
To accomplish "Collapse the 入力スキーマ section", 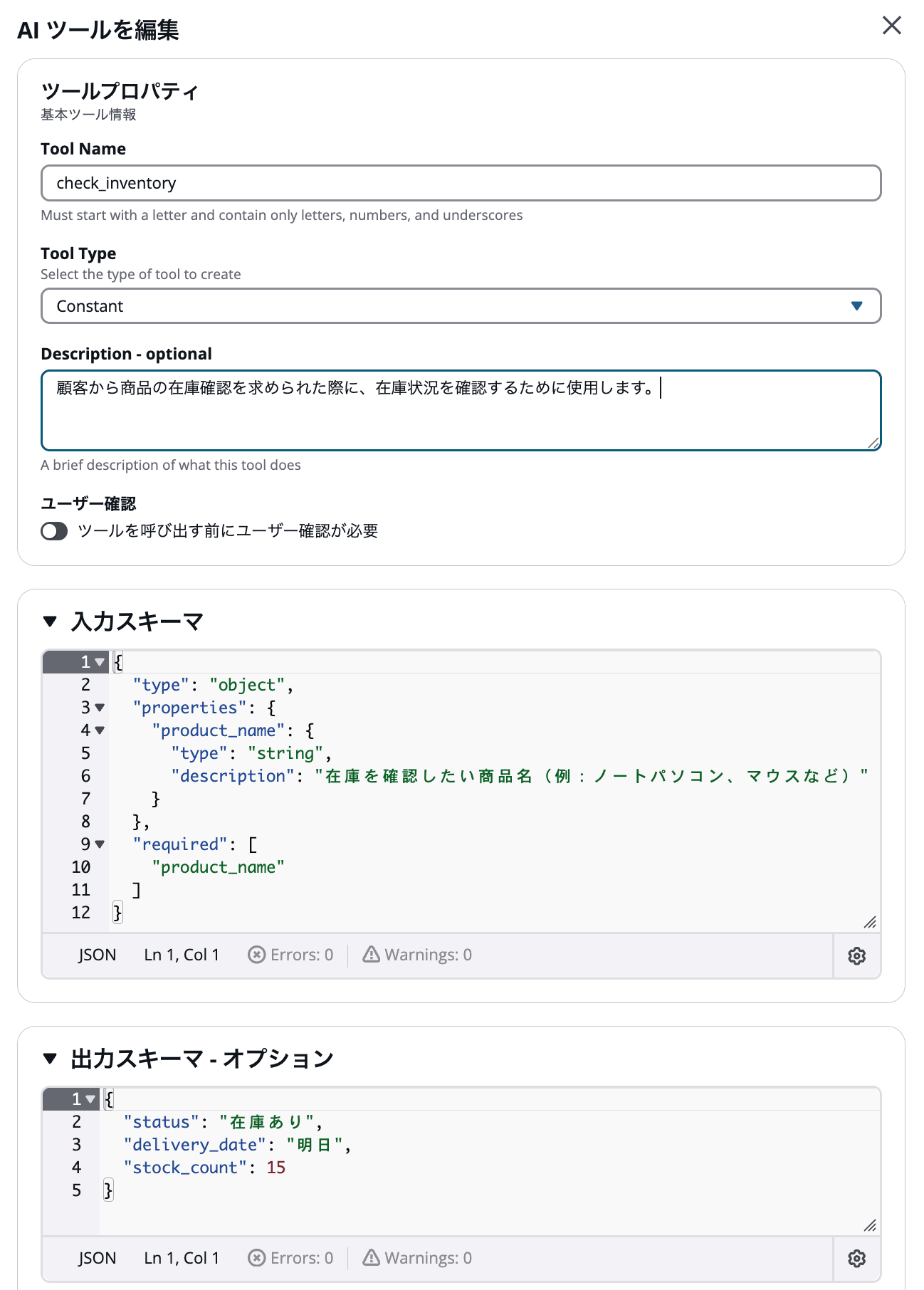I will tap(50, 622).
